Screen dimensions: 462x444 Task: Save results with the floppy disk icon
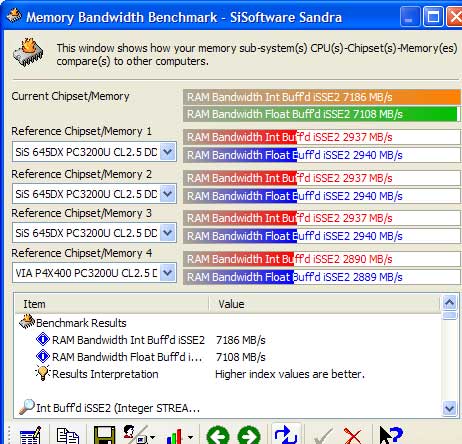[x=104, y=435]
